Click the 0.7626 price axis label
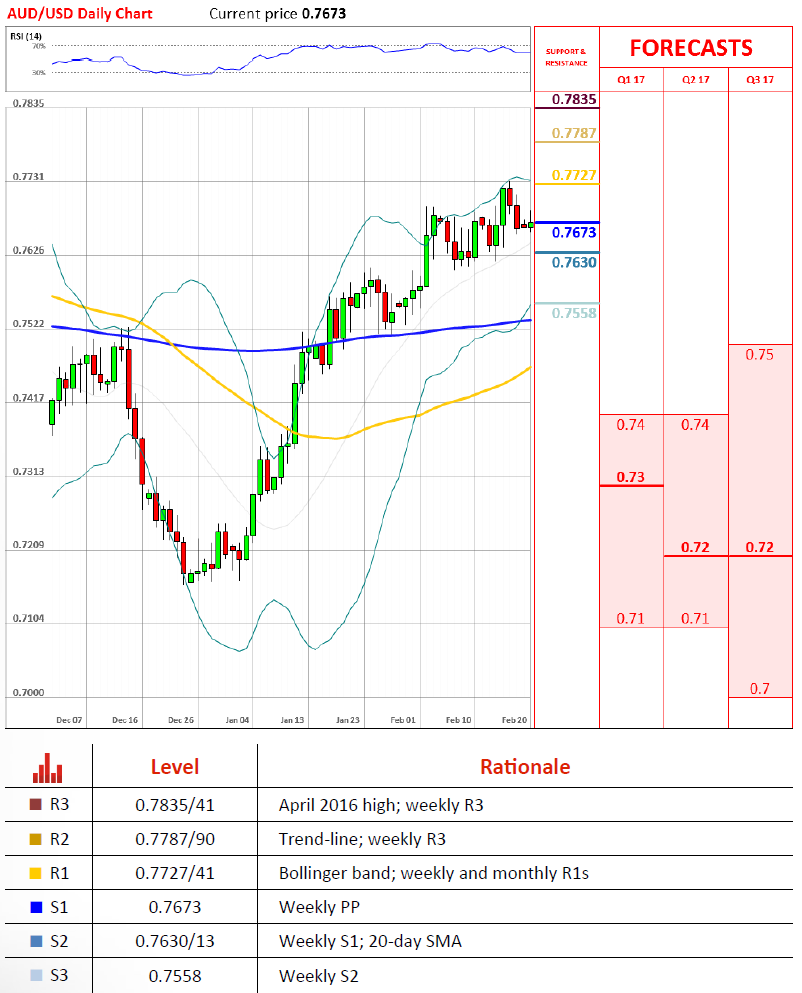Screen dimensions: 802x993 point(29,251)
